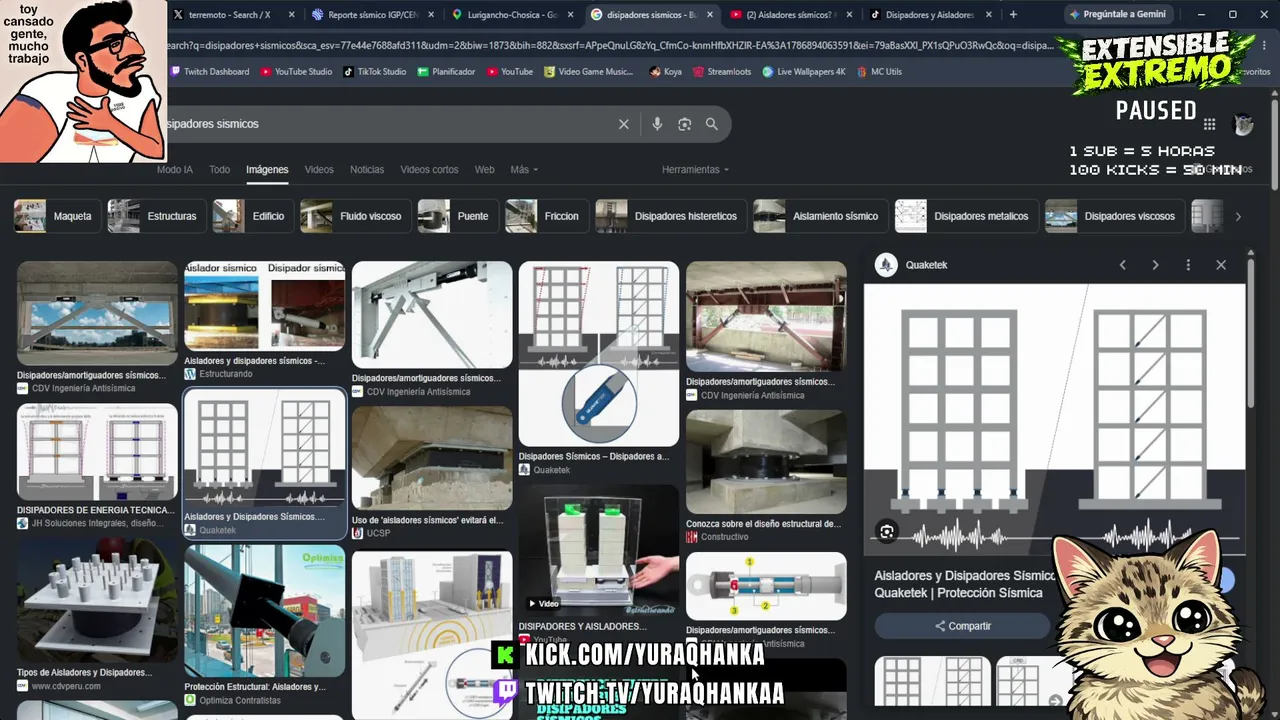Viewport: 1280px width, 720px height.
Task: Clear the search box with the X icon
Action: tap(624, 124)
